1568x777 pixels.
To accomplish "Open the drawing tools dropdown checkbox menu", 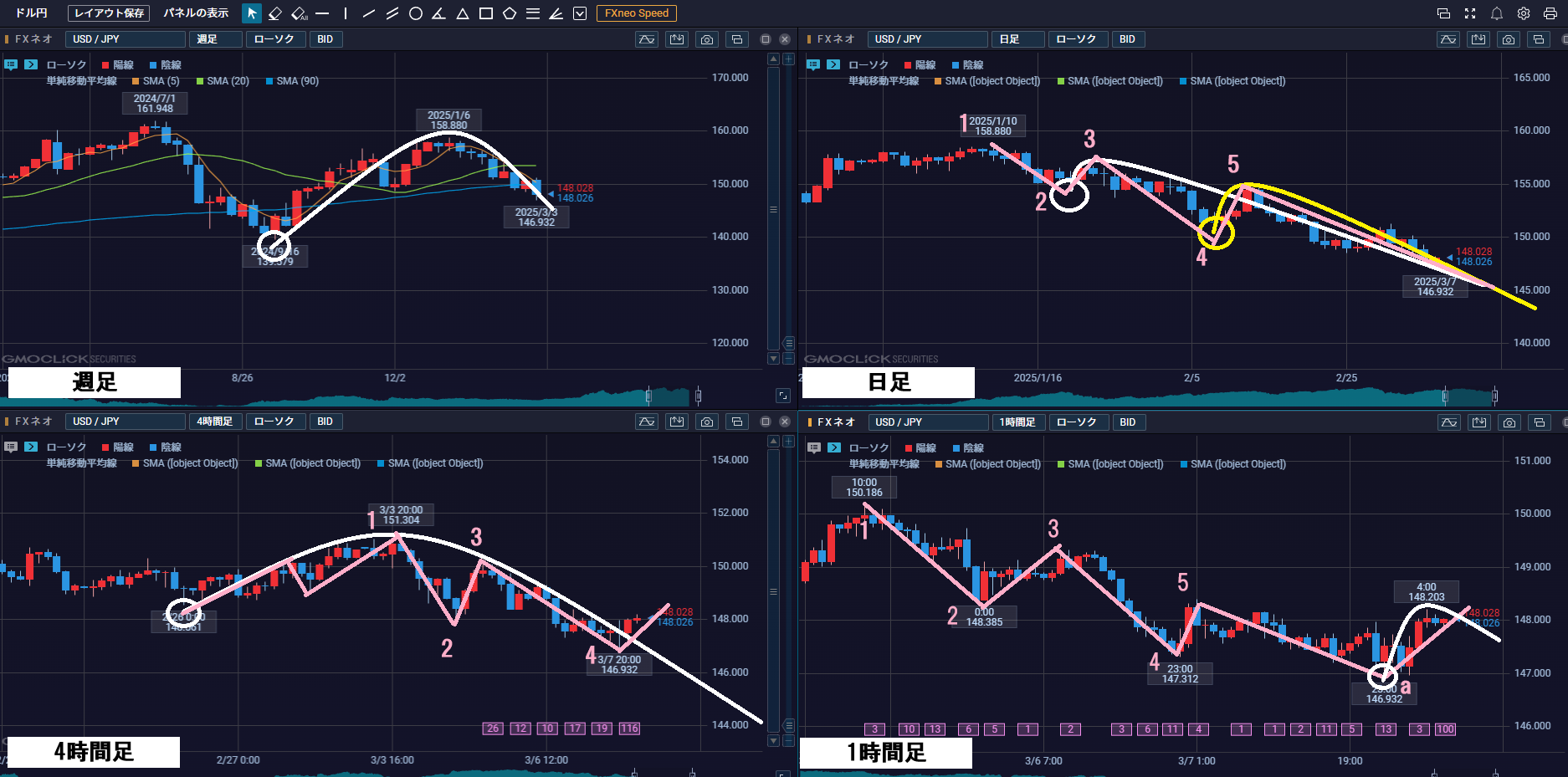I will (580, 13).
